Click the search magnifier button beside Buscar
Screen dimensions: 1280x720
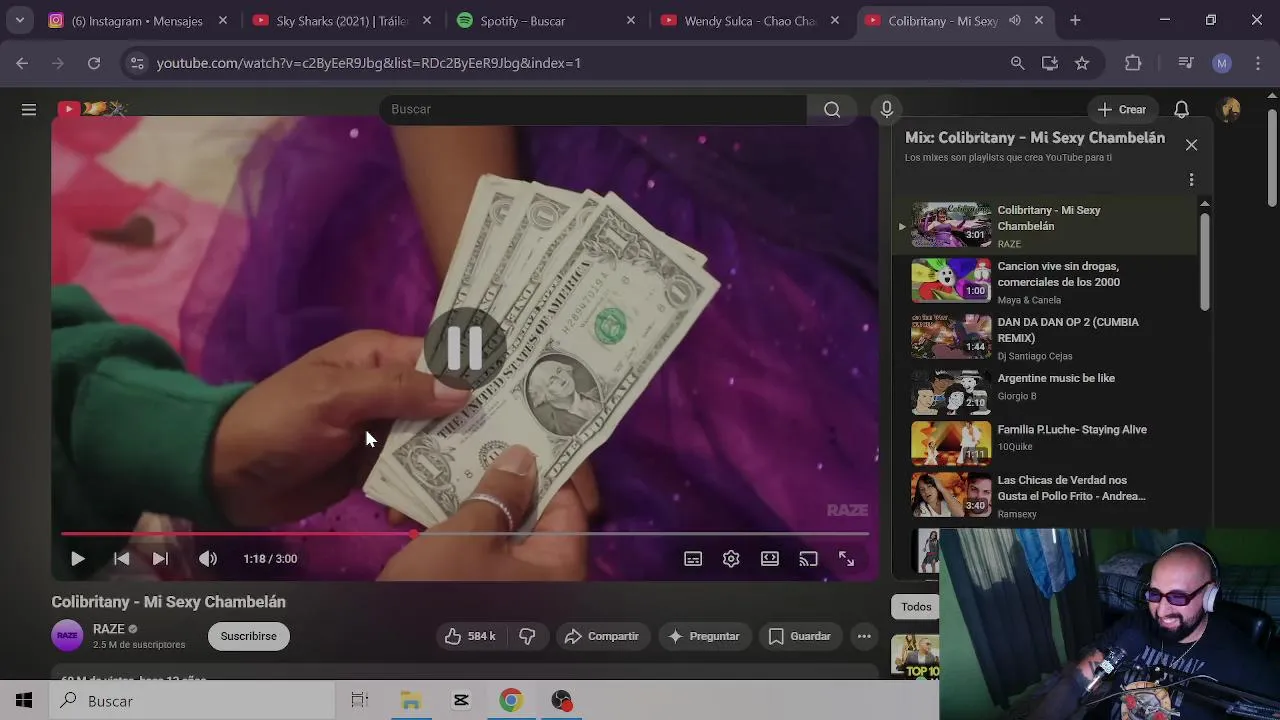tap(832, 109)
